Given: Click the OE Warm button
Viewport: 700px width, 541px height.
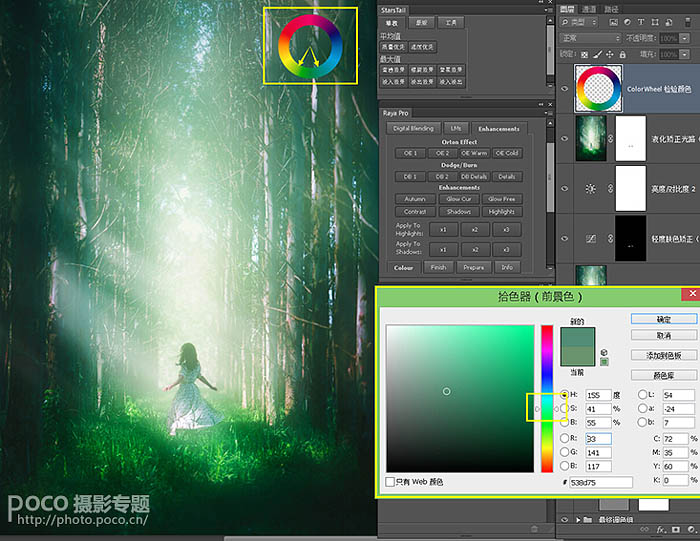Looking at the screenshot, I should pyautogui.click(x=474, y=153).
